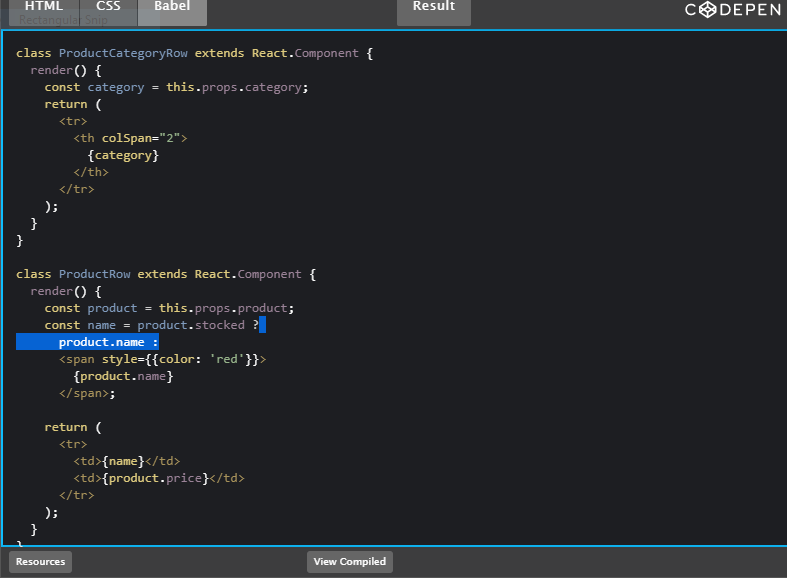Click the 'red' color string value
The image size is (787, 584).
pos(226,359)
